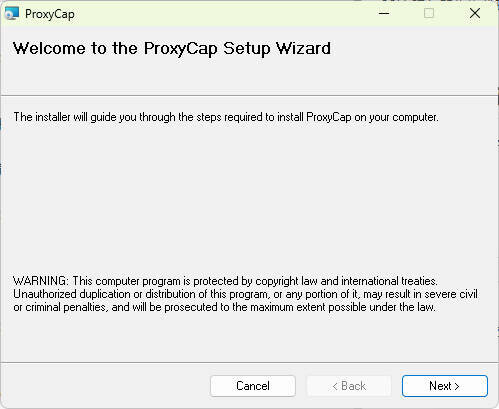
Task: Click the word WARNING in copyright notice
Action: tap(41, 281)
